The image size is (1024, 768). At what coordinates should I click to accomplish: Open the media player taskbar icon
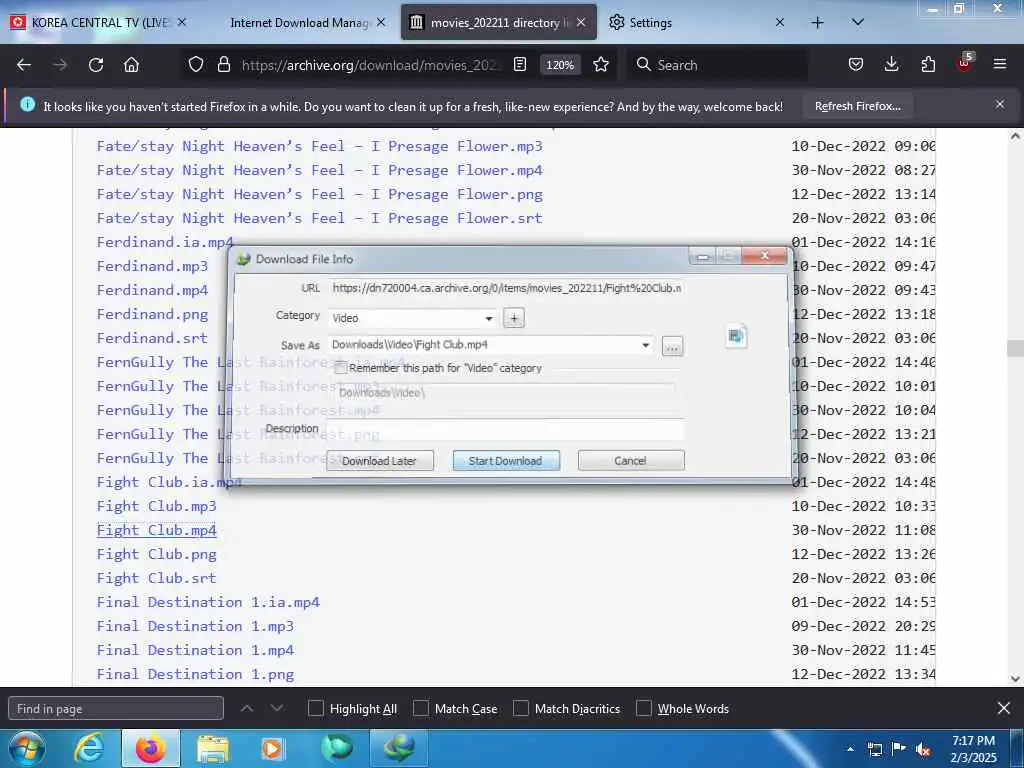(272, 748)
